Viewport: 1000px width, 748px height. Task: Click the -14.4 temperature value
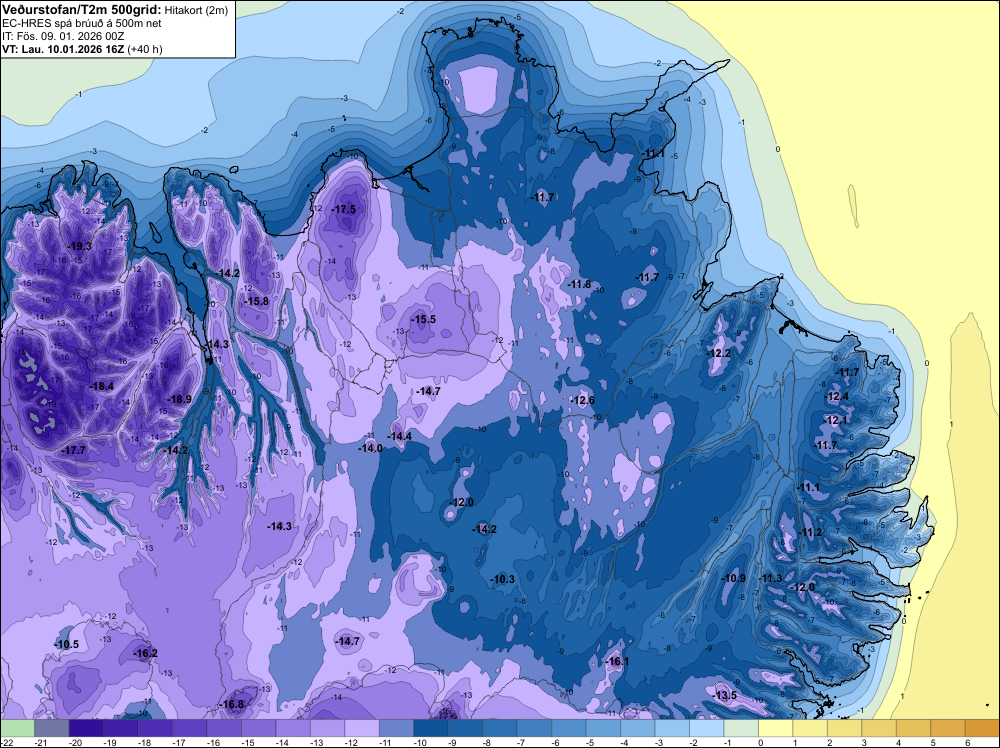[400, 436]
